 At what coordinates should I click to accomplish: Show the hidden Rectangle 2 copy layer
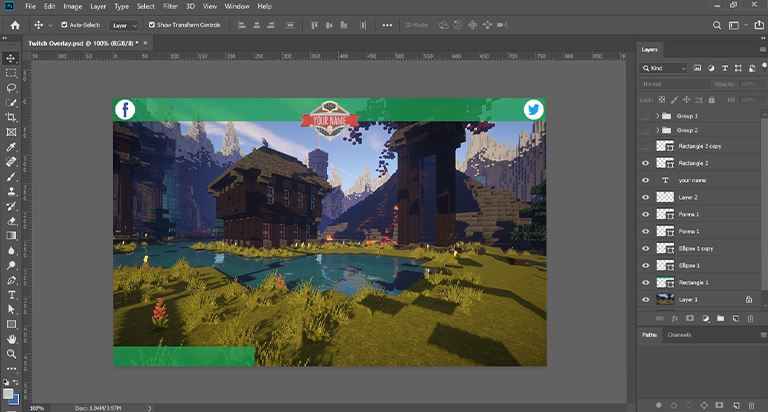point(645,146)
